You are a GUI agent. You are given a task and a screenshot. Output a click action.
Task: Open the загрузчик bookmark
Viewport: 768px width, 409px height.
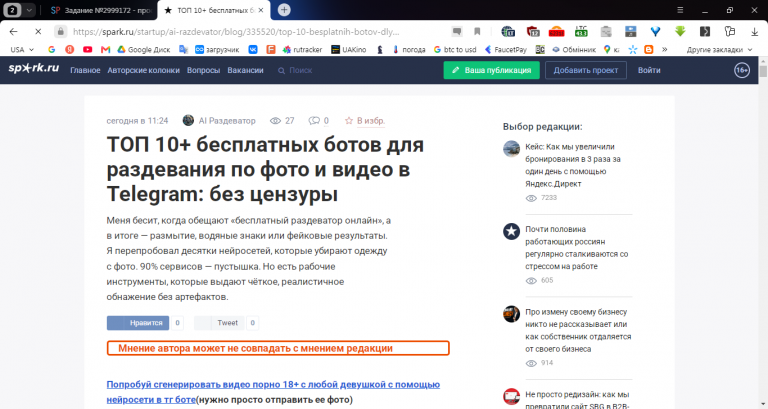(217, 49)
